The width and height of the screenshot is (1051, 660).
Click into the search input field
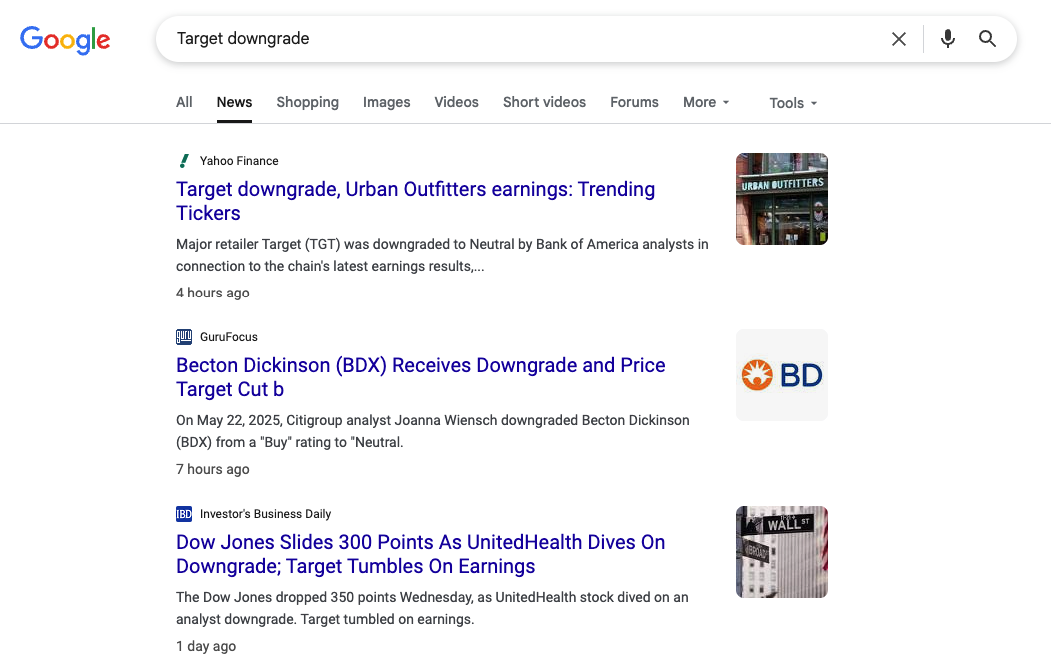(520, 39)
